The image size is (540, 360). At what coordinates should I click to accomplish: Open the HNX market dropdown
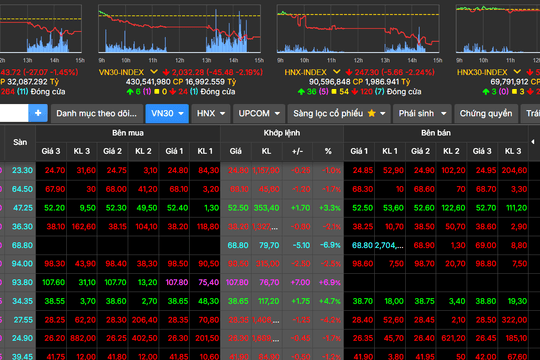(x=211, y=113)
